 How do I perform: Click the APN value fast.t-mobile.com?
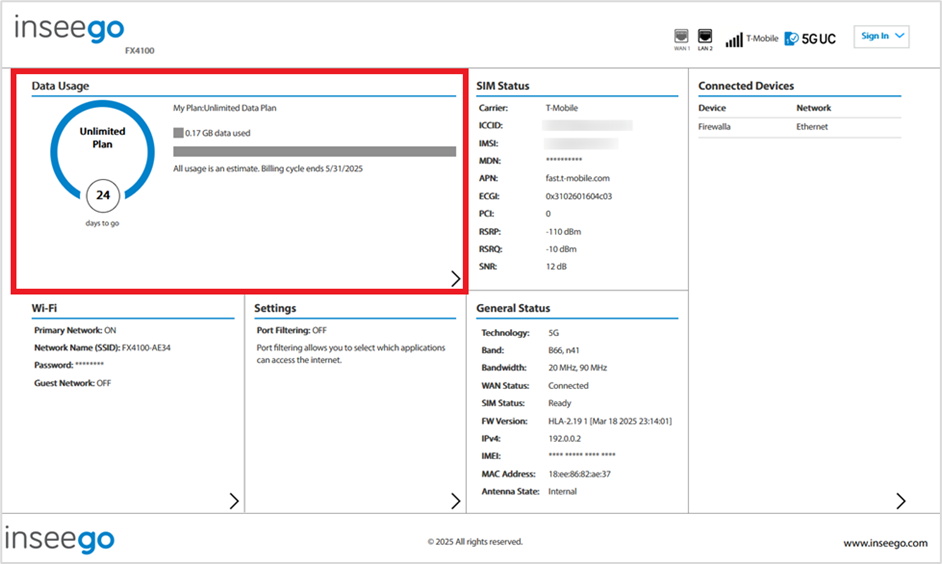pyautogui.click(x=577, y=178)
